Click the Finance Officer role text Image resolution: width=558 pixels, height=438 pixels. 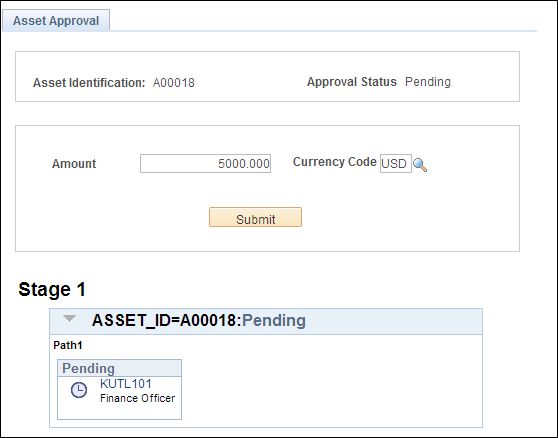pos(137,398)
